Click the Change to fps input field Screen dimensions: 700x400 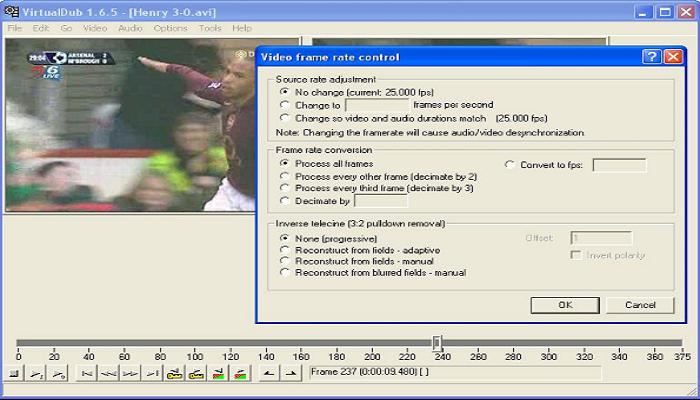pyautogui.click(x=377, y=105)
